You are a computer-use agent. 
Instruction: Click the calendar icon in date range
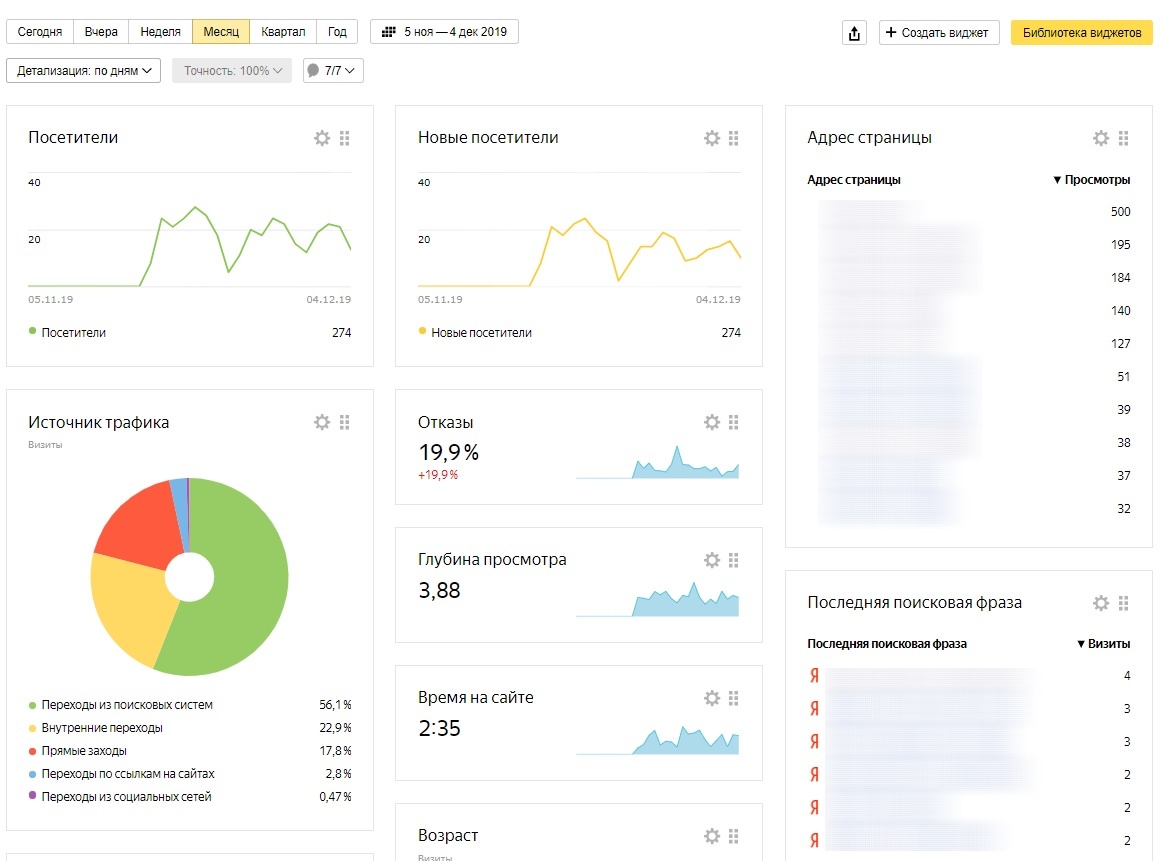click(389, 32)
